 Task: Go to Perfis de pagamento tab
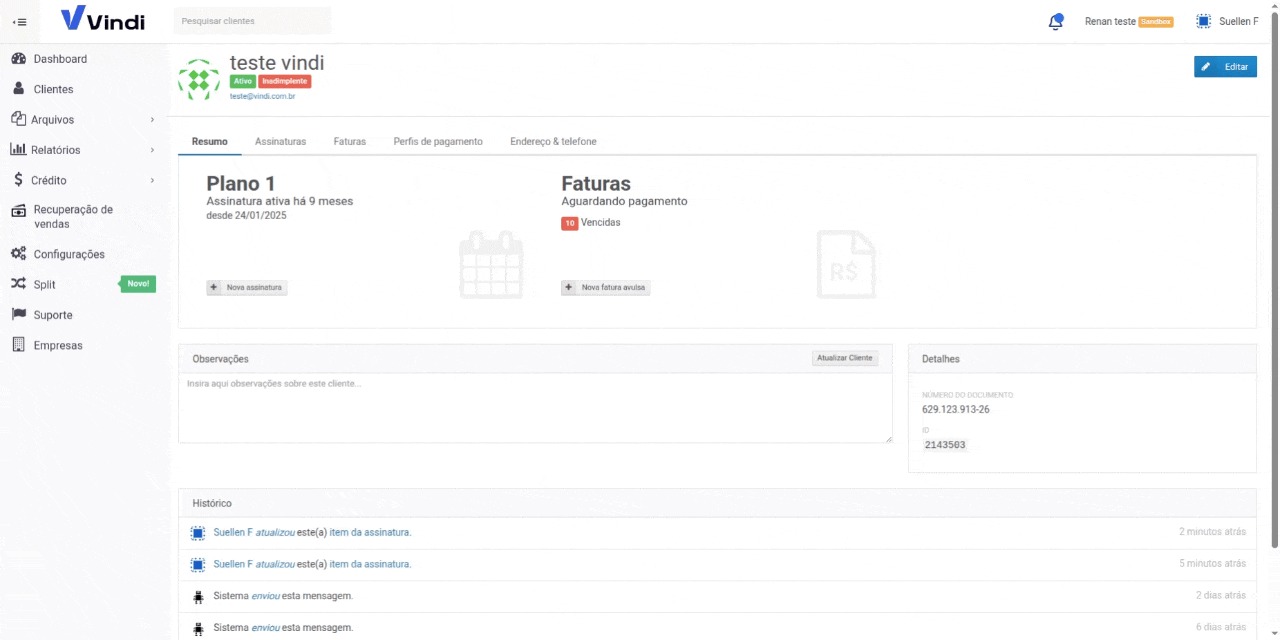(x=438, y=142)
